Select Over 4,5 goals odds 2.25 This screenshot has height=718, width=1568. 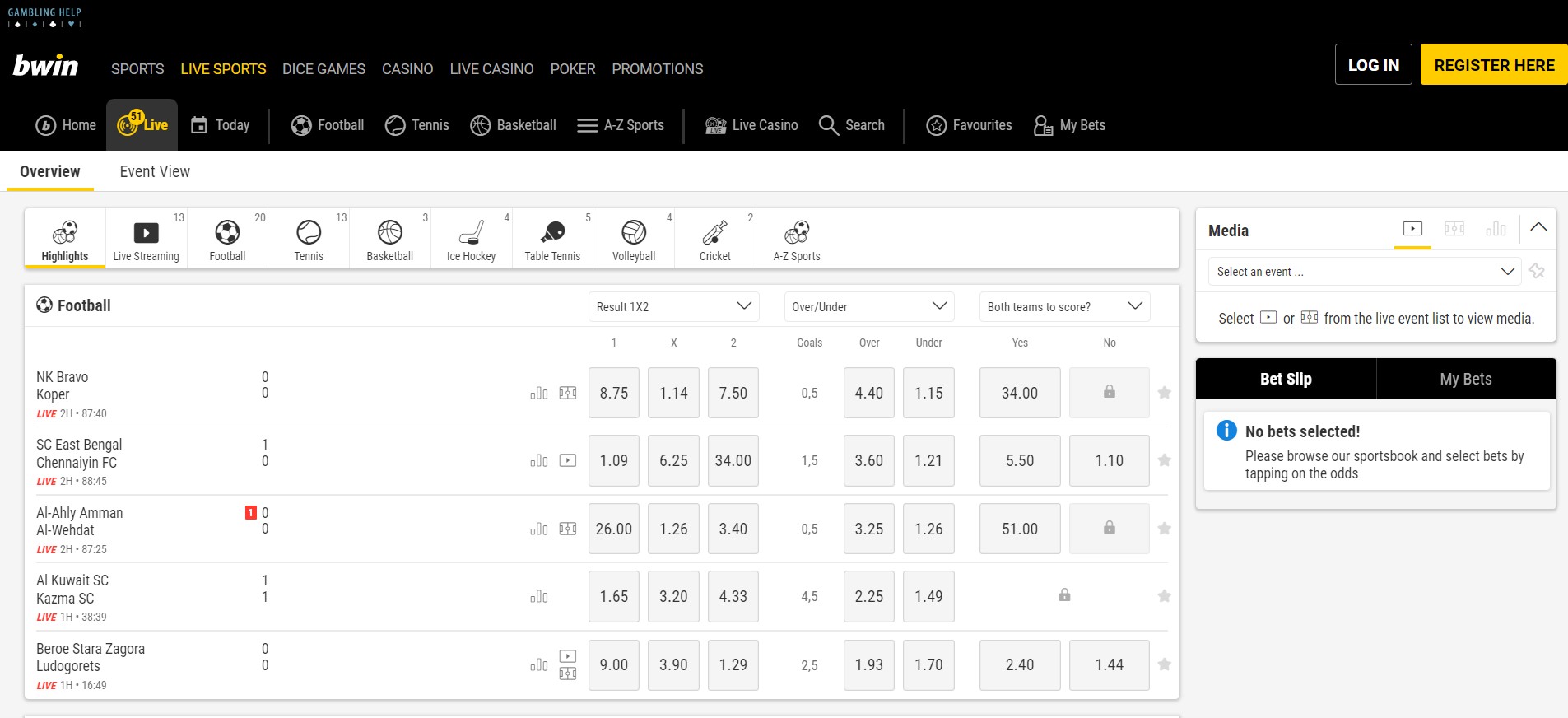point(869,596)
